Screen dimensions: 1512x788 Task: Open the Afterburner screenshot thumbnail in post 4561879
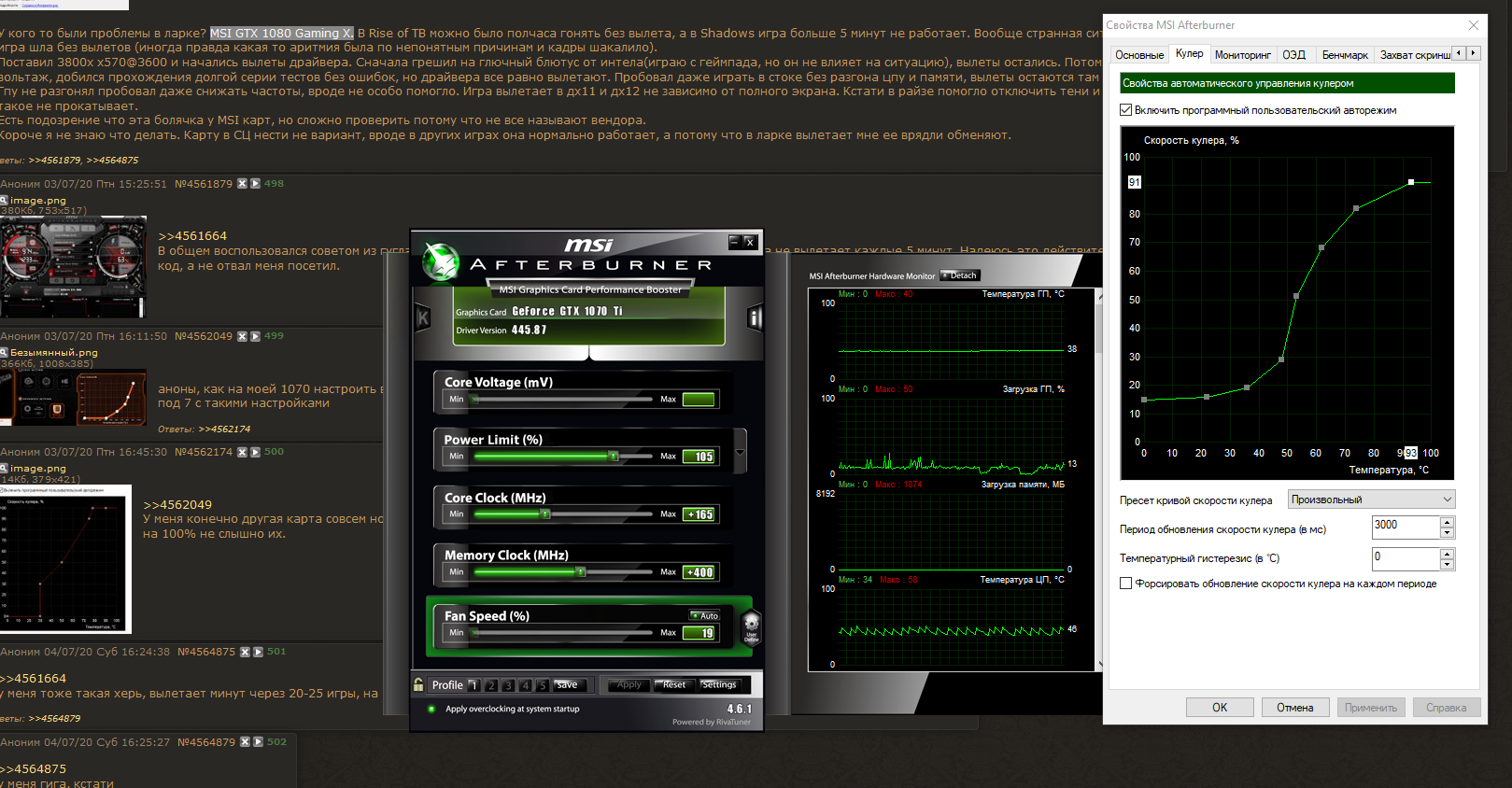pos(73,267)
